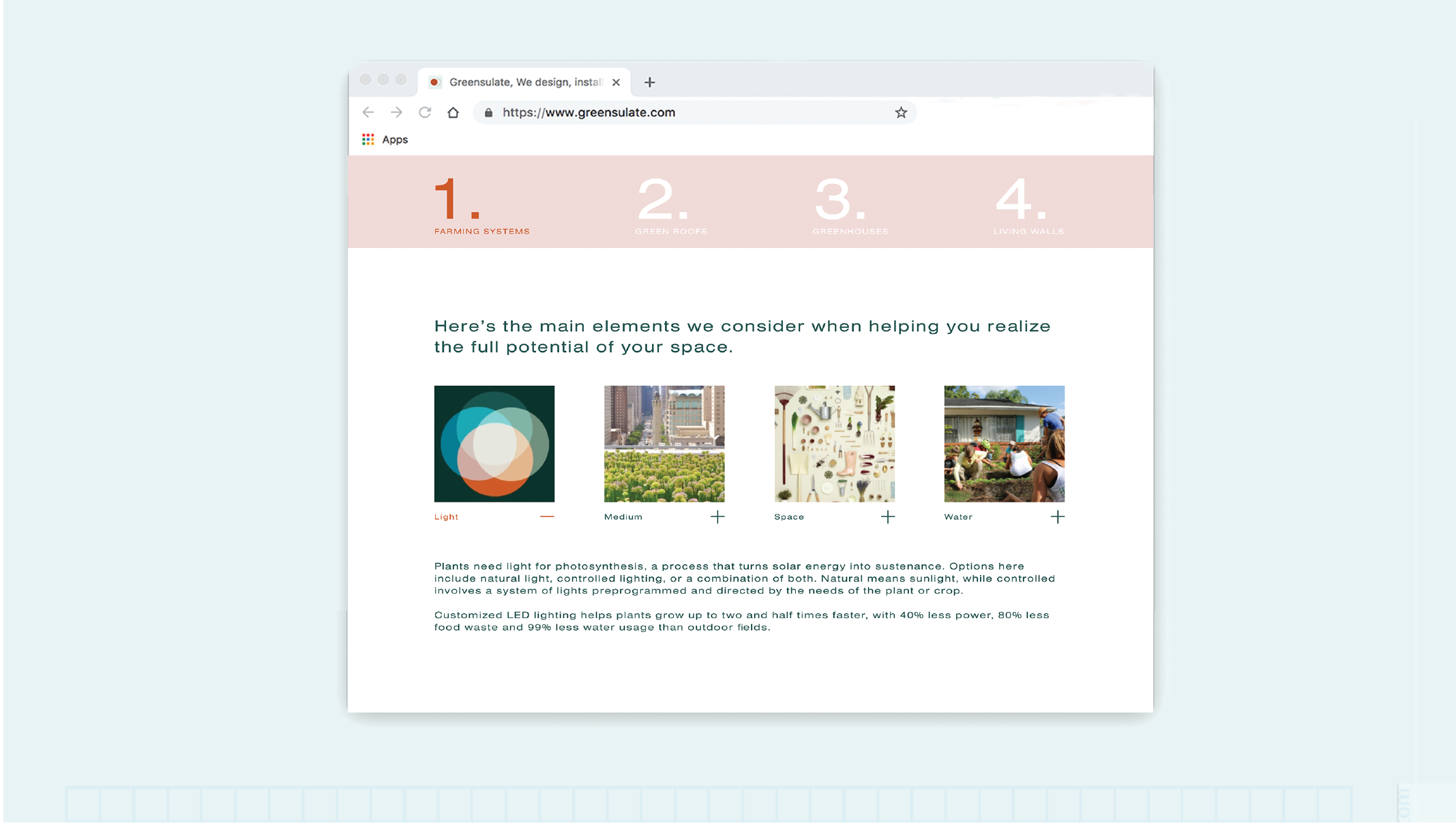This screenshot has height=824, width=1456.
Task: Click the browser back arrow
Action: click(368, 112)
